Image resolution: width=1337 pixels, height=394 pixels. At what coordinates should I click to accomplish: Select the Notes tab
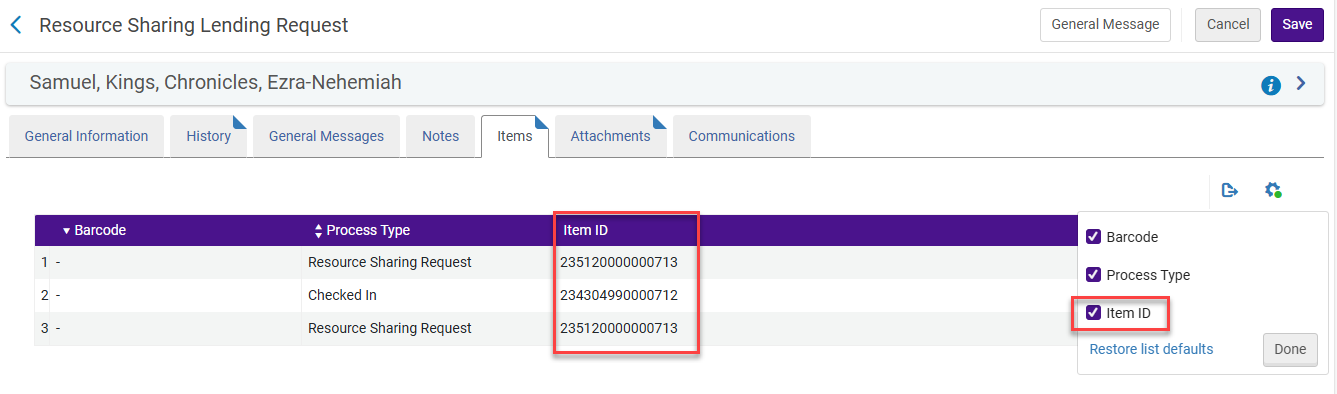(440, 137)
